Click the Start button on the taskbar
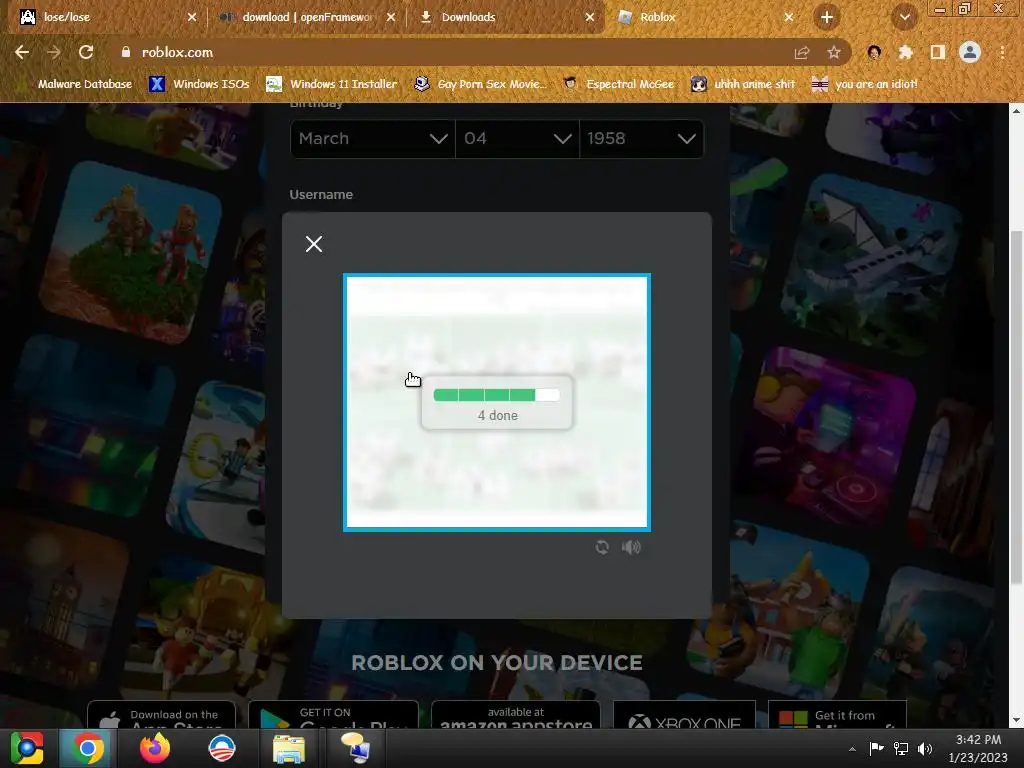 point(27,748)
